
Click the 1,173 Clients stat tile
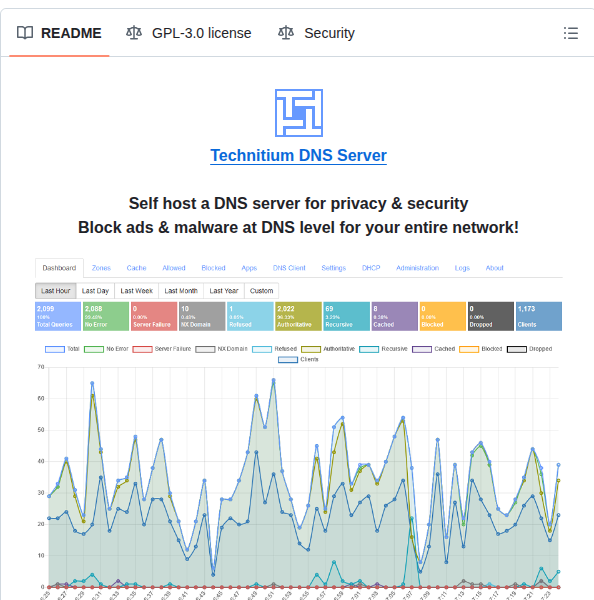pyautogui.click(x=539, y=316)
